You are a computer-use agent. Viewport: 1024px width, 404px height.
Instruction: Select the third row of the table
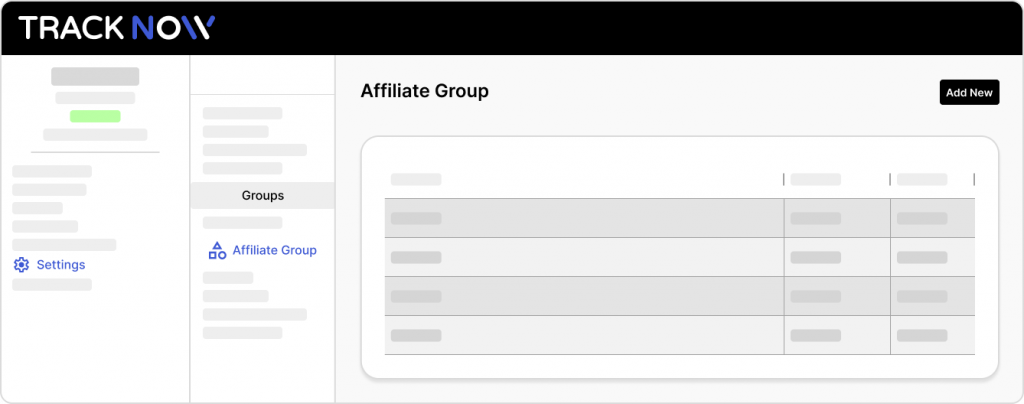(680, 296)
